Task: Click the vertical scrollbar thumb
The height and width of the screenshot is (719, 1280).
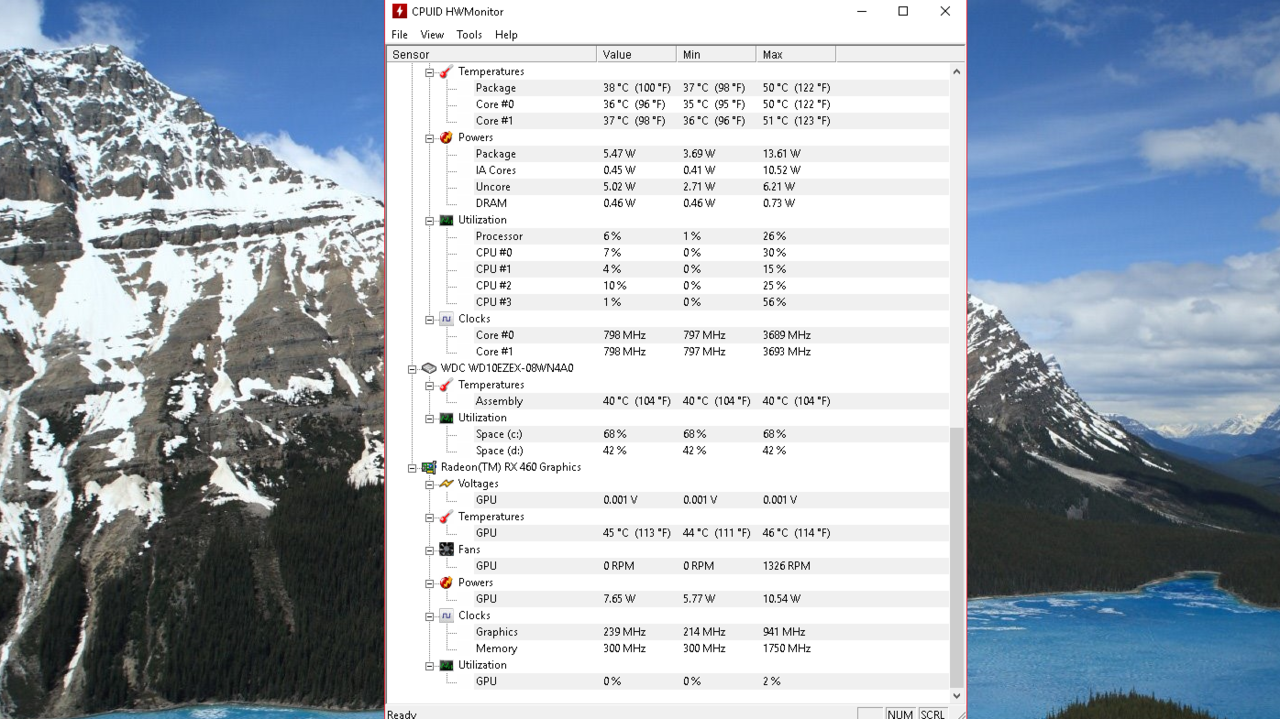Action: 957,557
